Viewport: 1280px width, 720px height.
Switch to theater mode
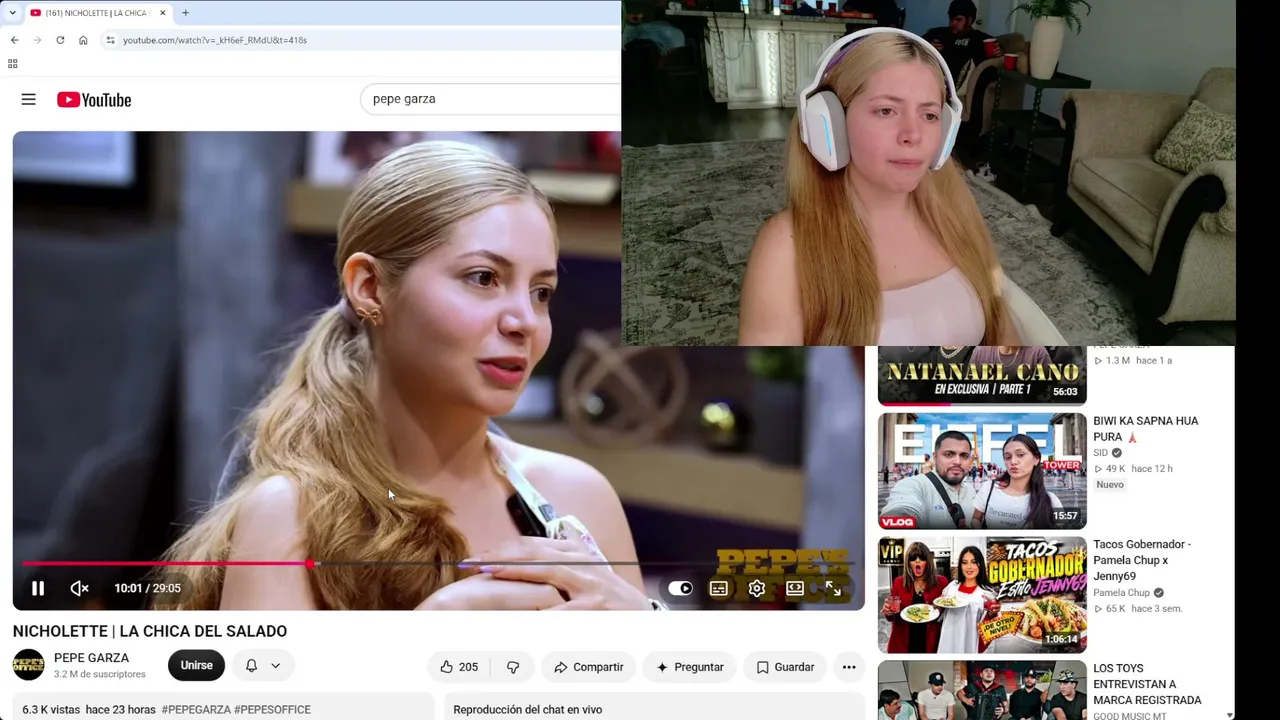coord(795,589)
